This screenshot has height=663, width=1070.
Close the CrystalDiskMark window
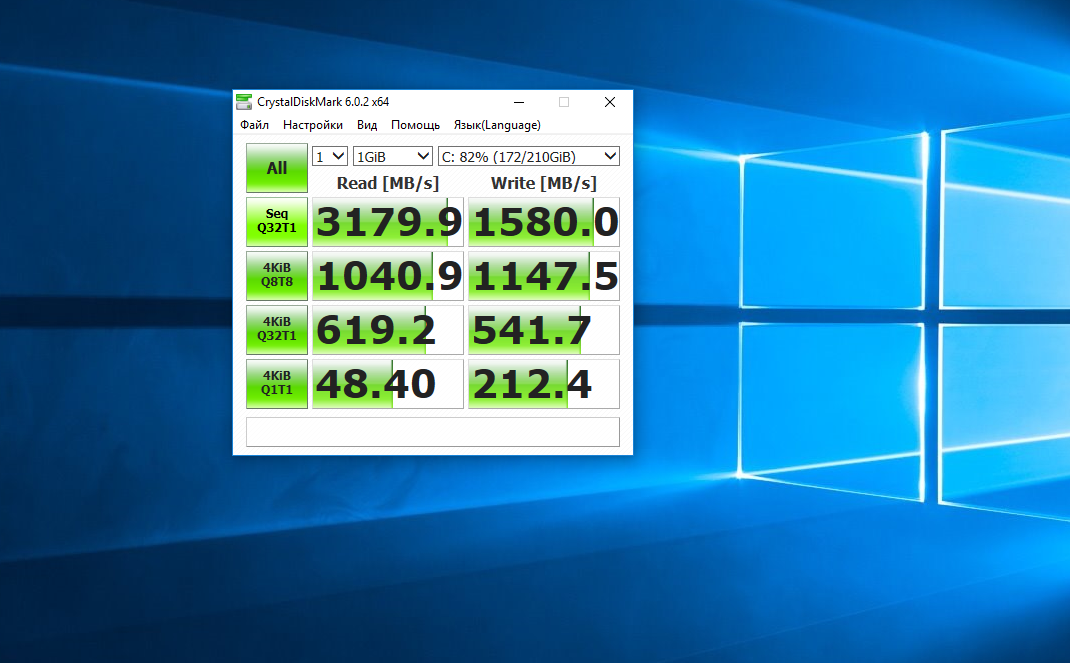point(610,102)
